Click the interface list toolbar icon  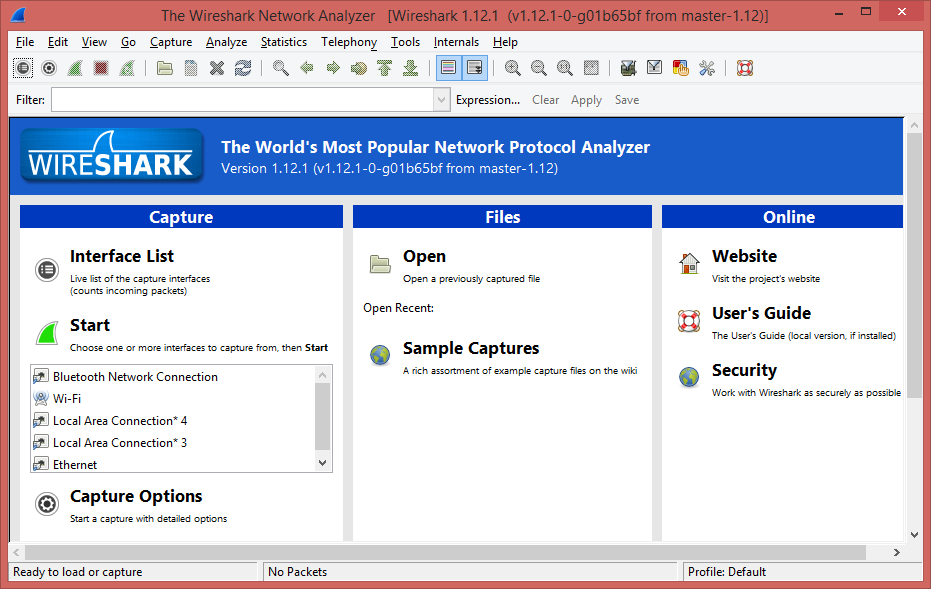pos(23,68)
